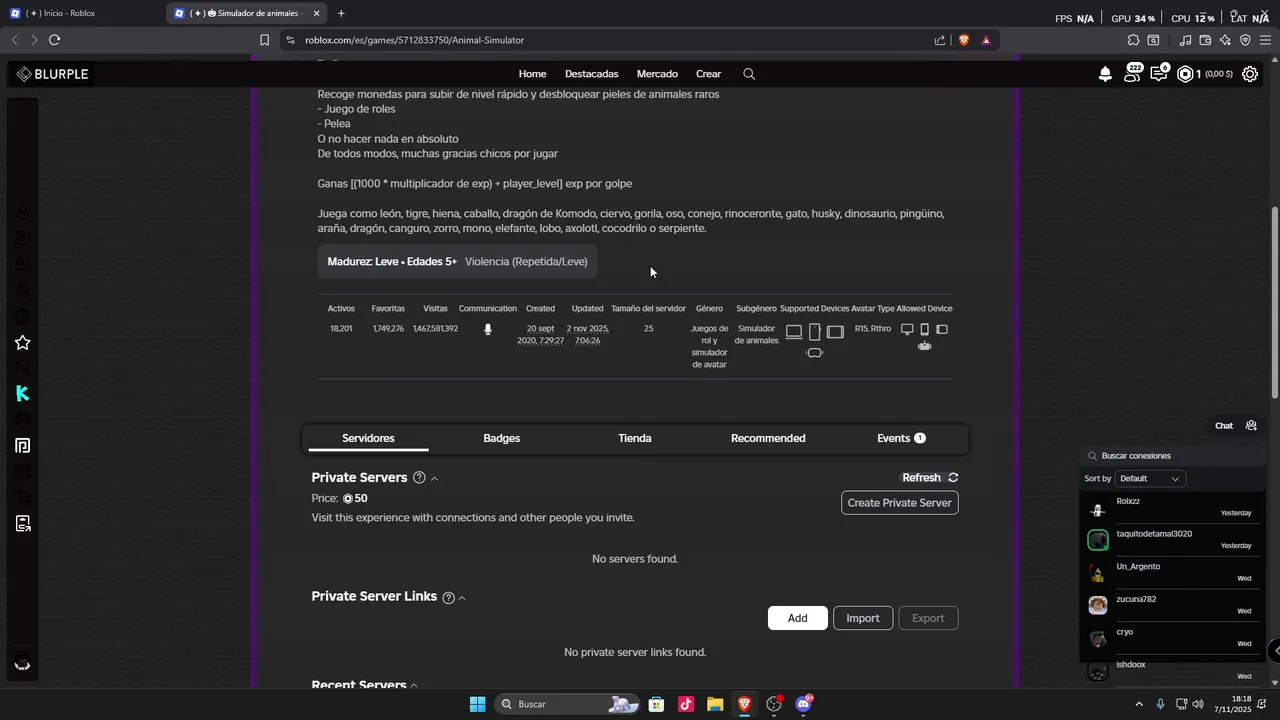
Task: Switch to the Servidores tab
Action: [x=368, y=438]
